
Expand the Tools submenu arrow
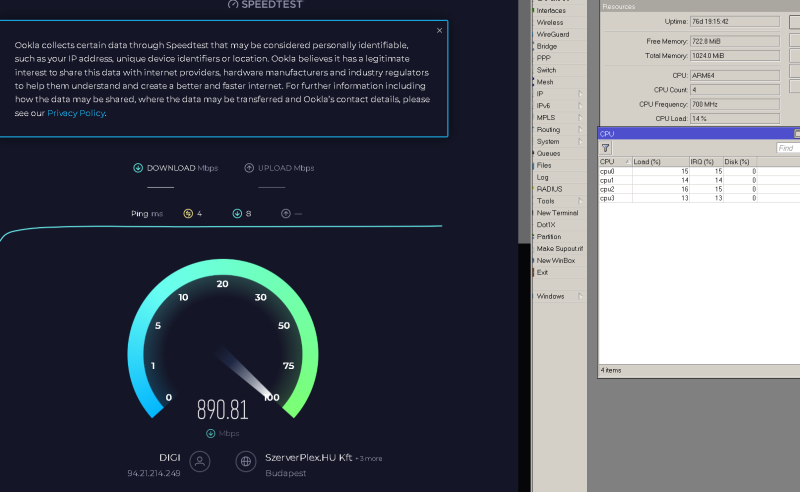(580, 201)
